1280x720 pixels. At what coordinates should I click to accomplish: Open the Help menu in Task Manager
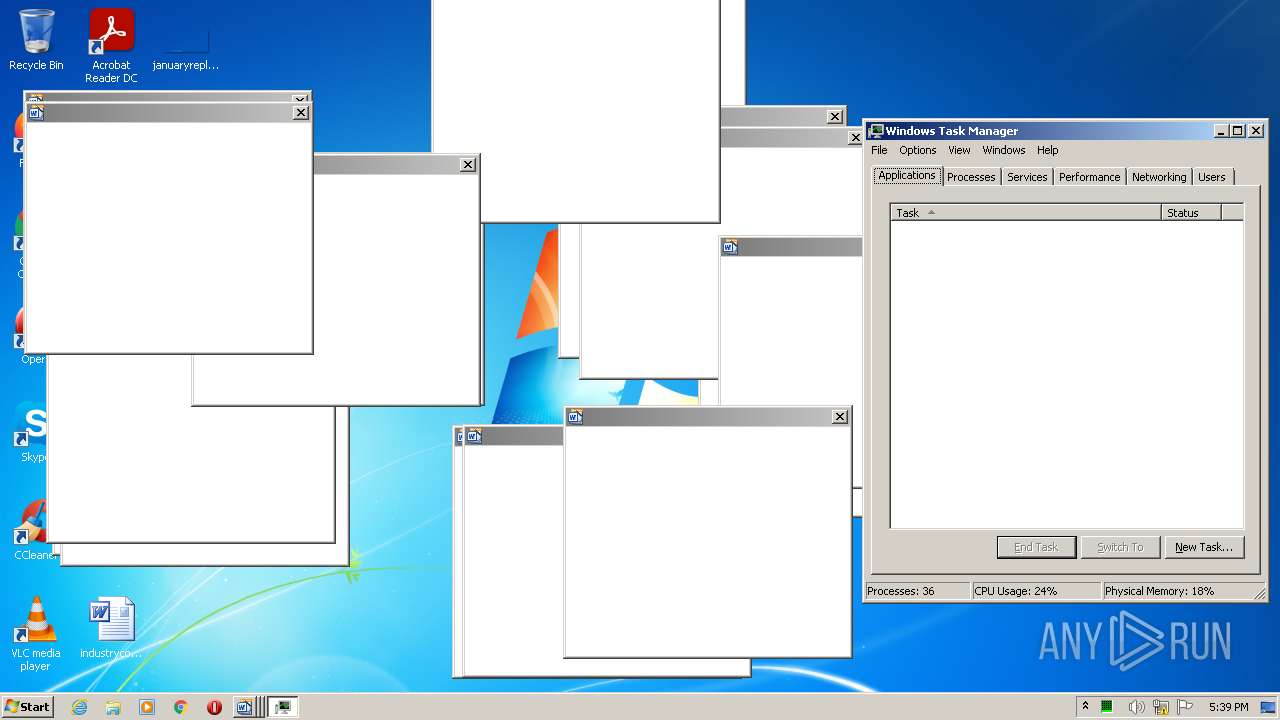tap(1047, 150)
